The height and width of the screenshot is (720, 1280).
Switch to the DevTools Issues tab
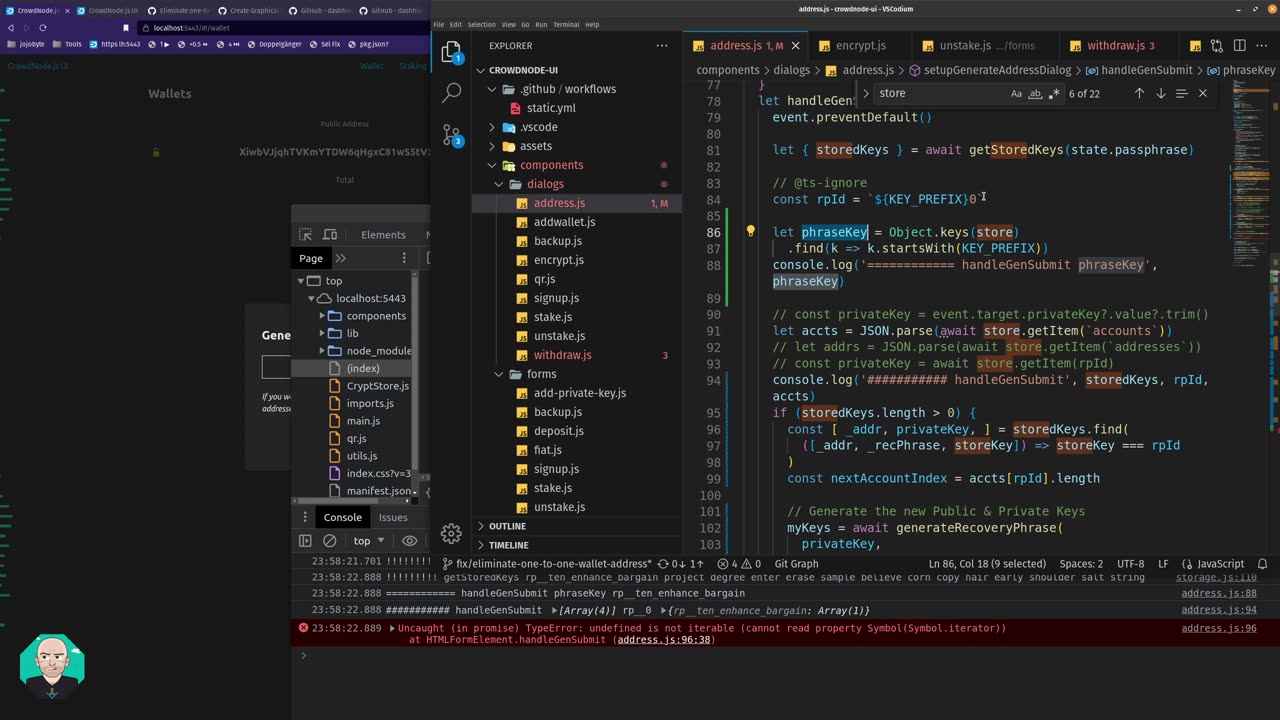pos(393,517)
